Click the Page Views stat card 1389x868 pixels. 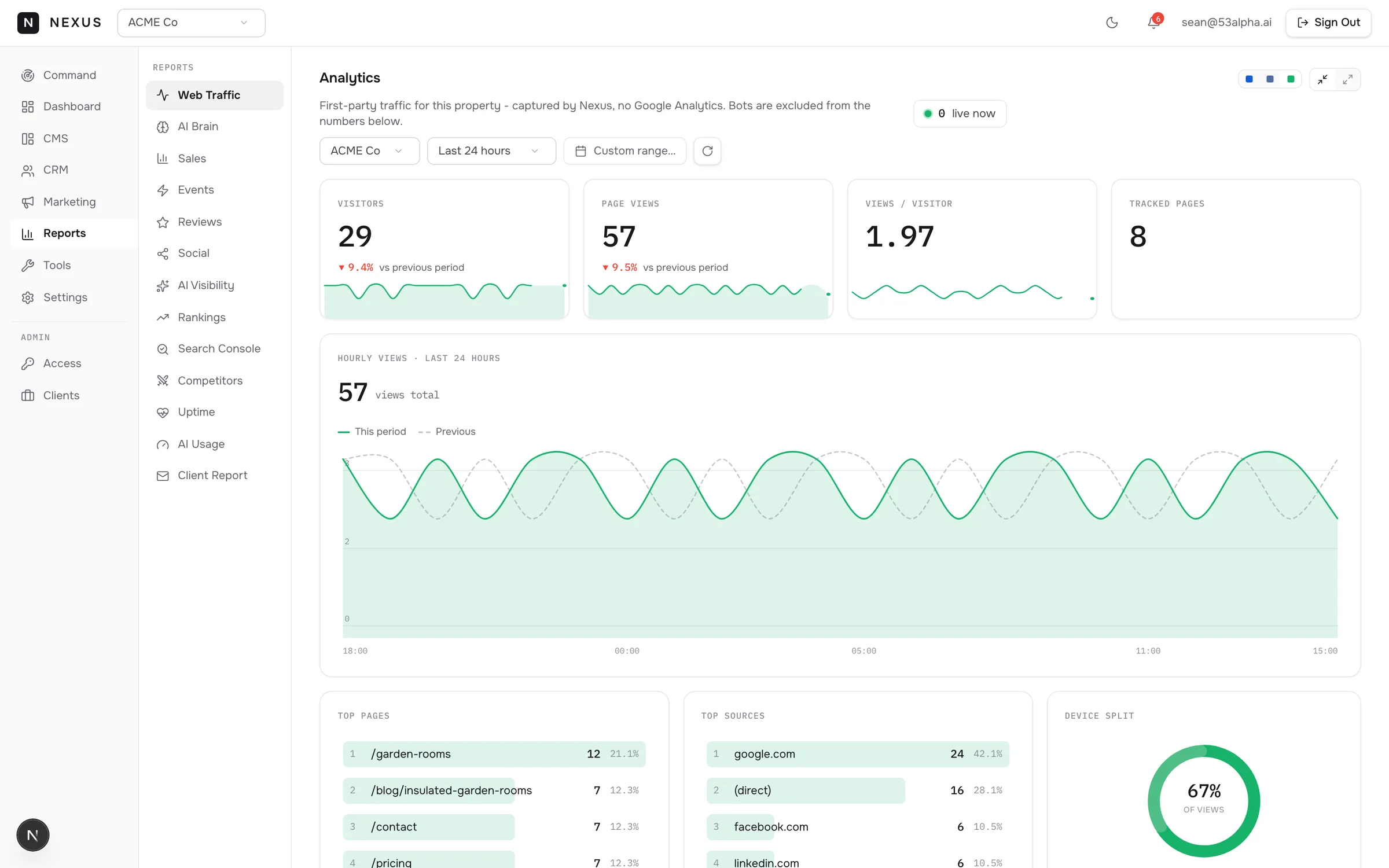coord(708,249)
